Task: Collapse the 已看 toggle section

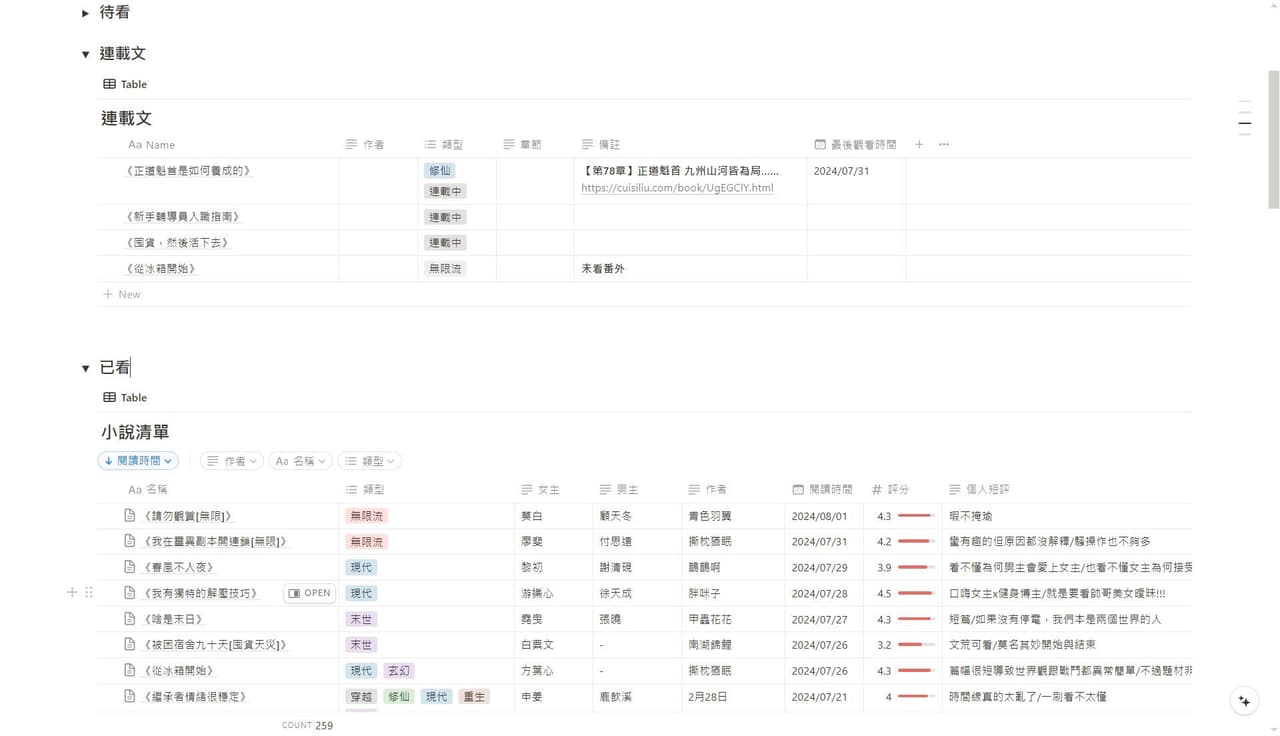Action: (86, 368)
